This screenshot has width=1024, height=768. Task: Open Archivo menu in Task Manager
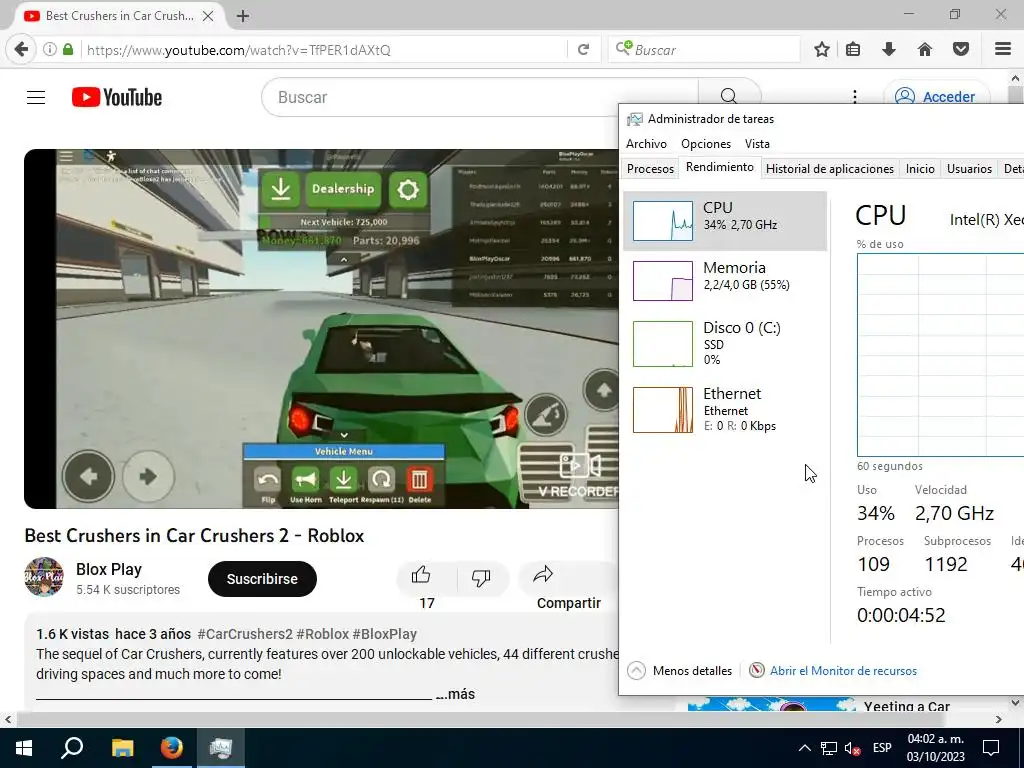point(647,144)
